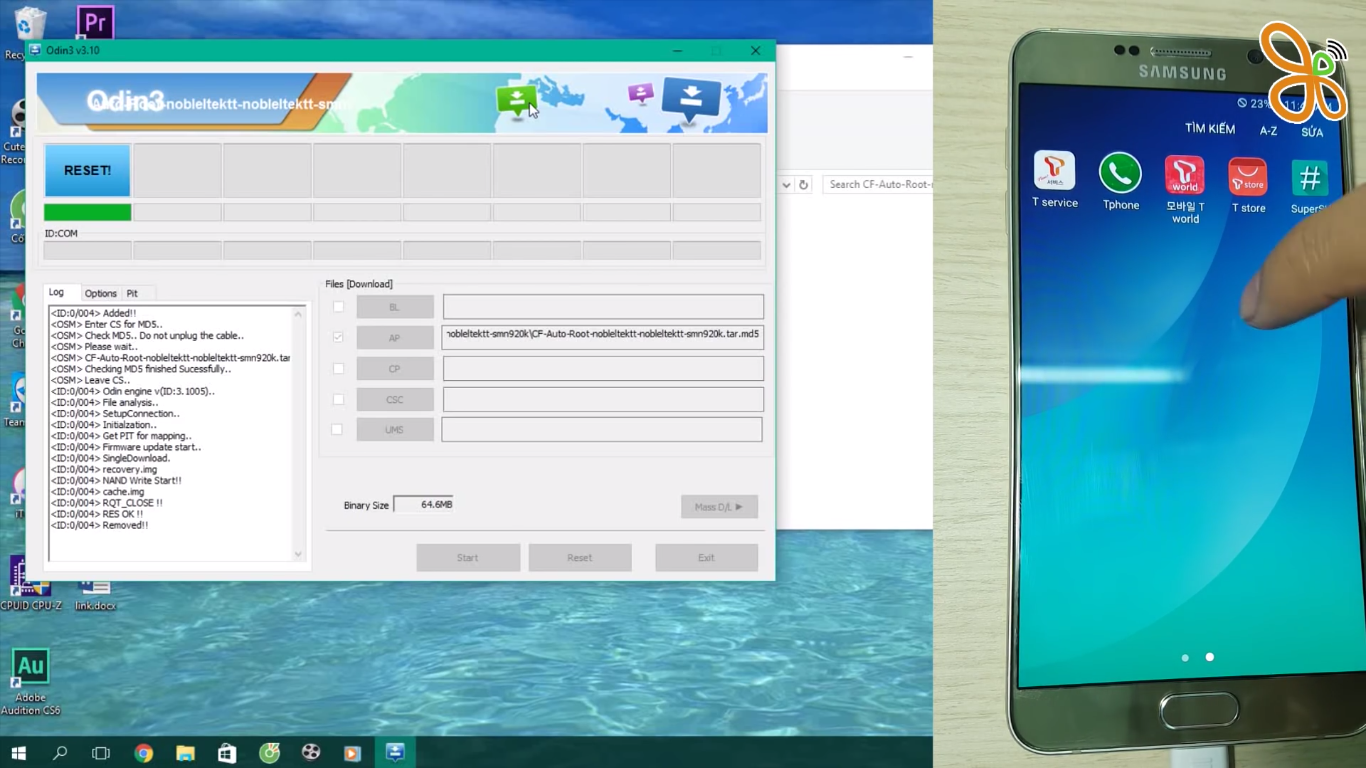Expand address dropdown in background Explorer window
Image resolution: width=1366 pixels, height=768 pixels.
(x=786, y=185)
